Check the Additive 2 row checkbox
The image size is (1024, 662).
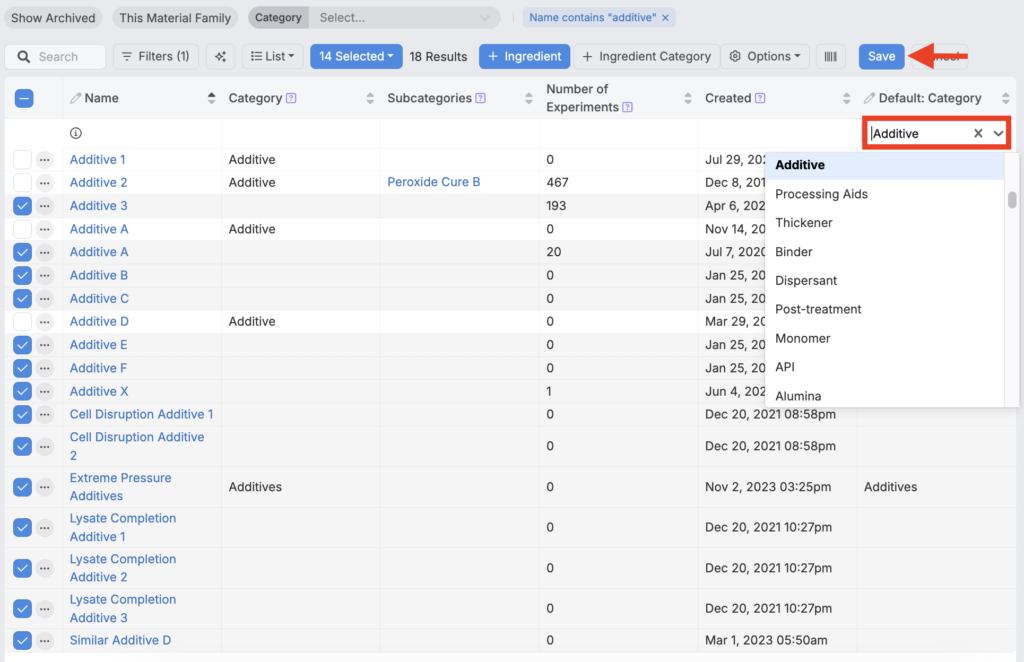[x=22, y=183]
